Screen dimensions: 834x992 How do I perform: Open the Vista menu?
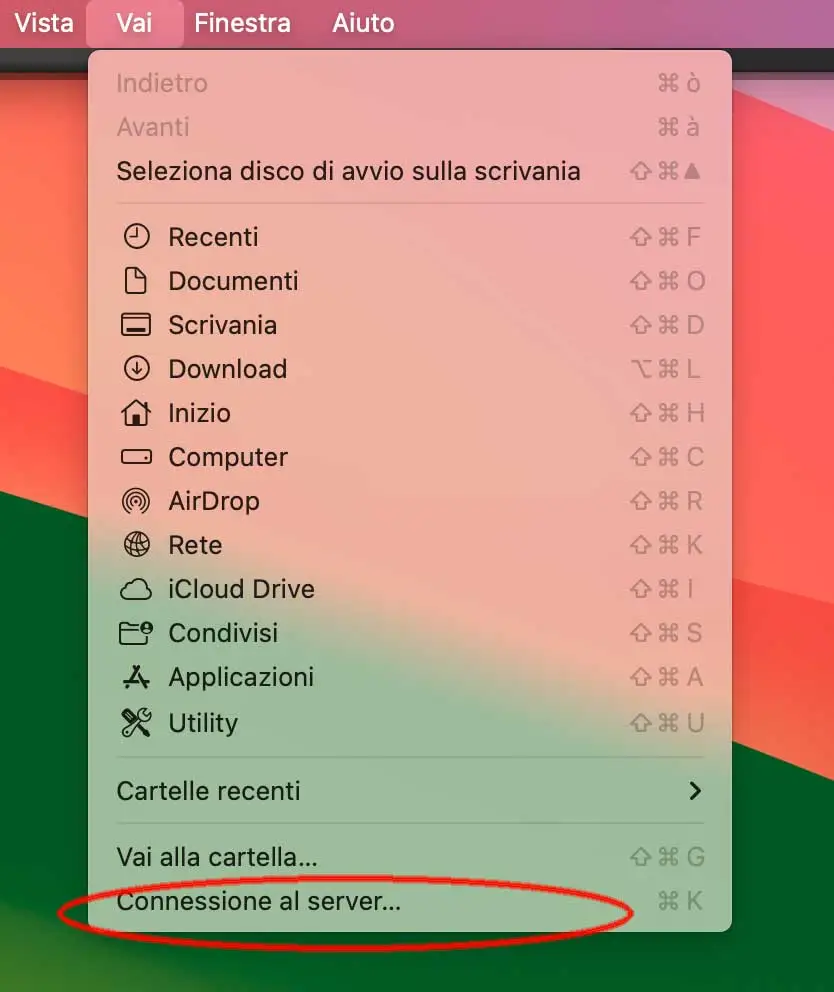[x=44, y=23]
